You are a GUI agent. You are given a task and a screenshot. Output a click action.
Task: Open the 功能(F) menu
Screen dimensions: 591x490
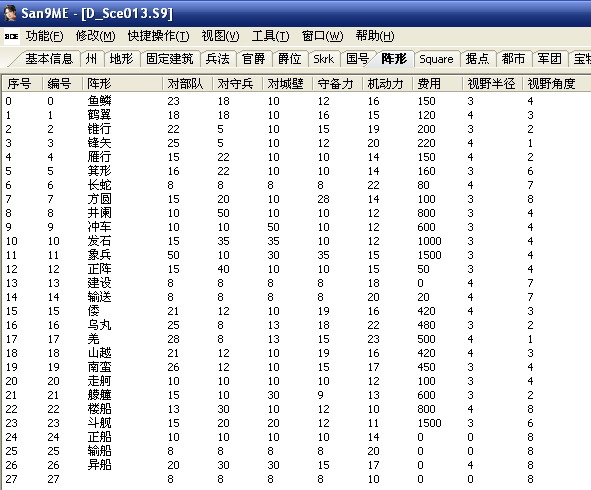44,36
